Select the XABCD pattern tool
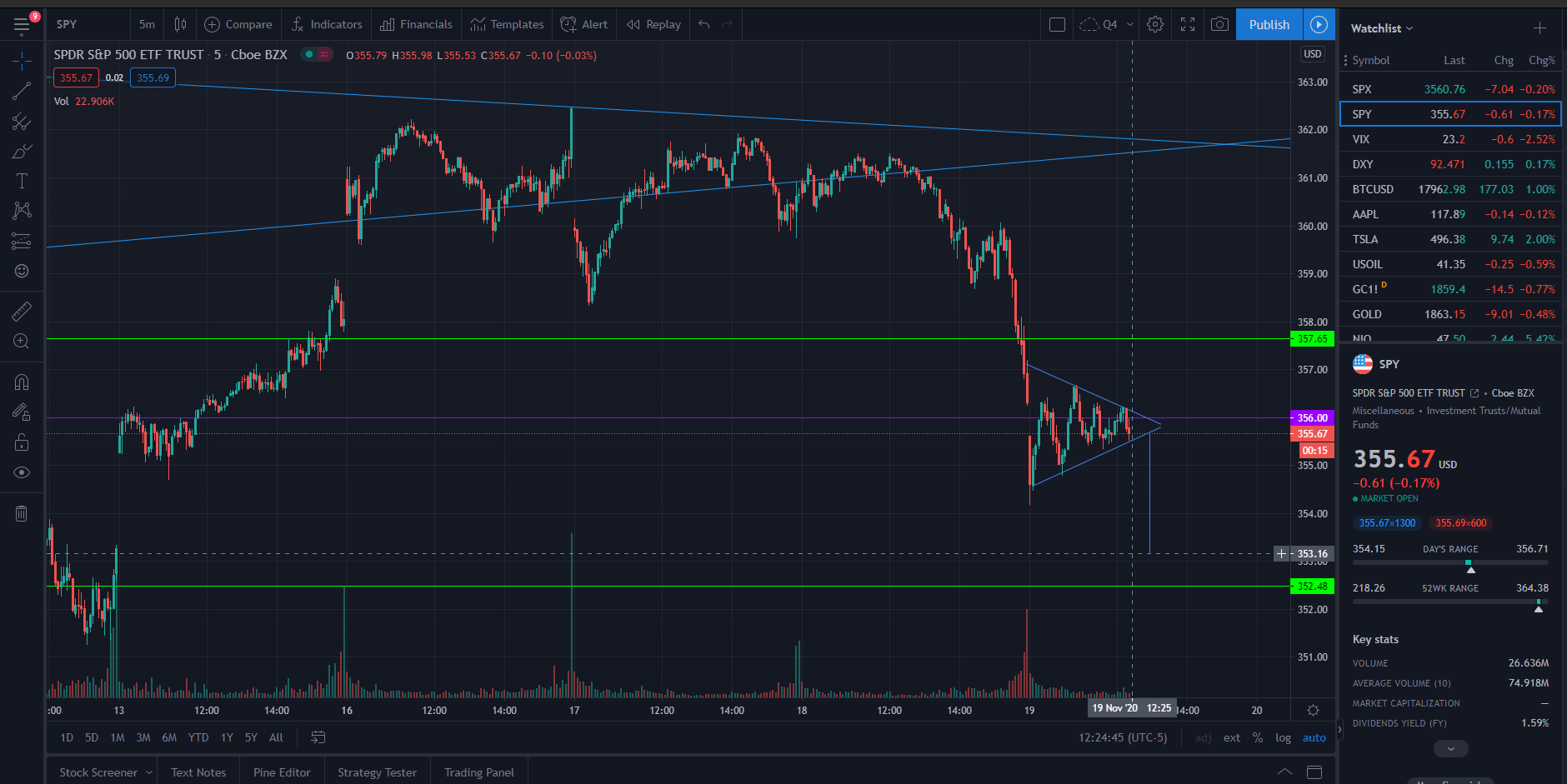 point(22,210)
